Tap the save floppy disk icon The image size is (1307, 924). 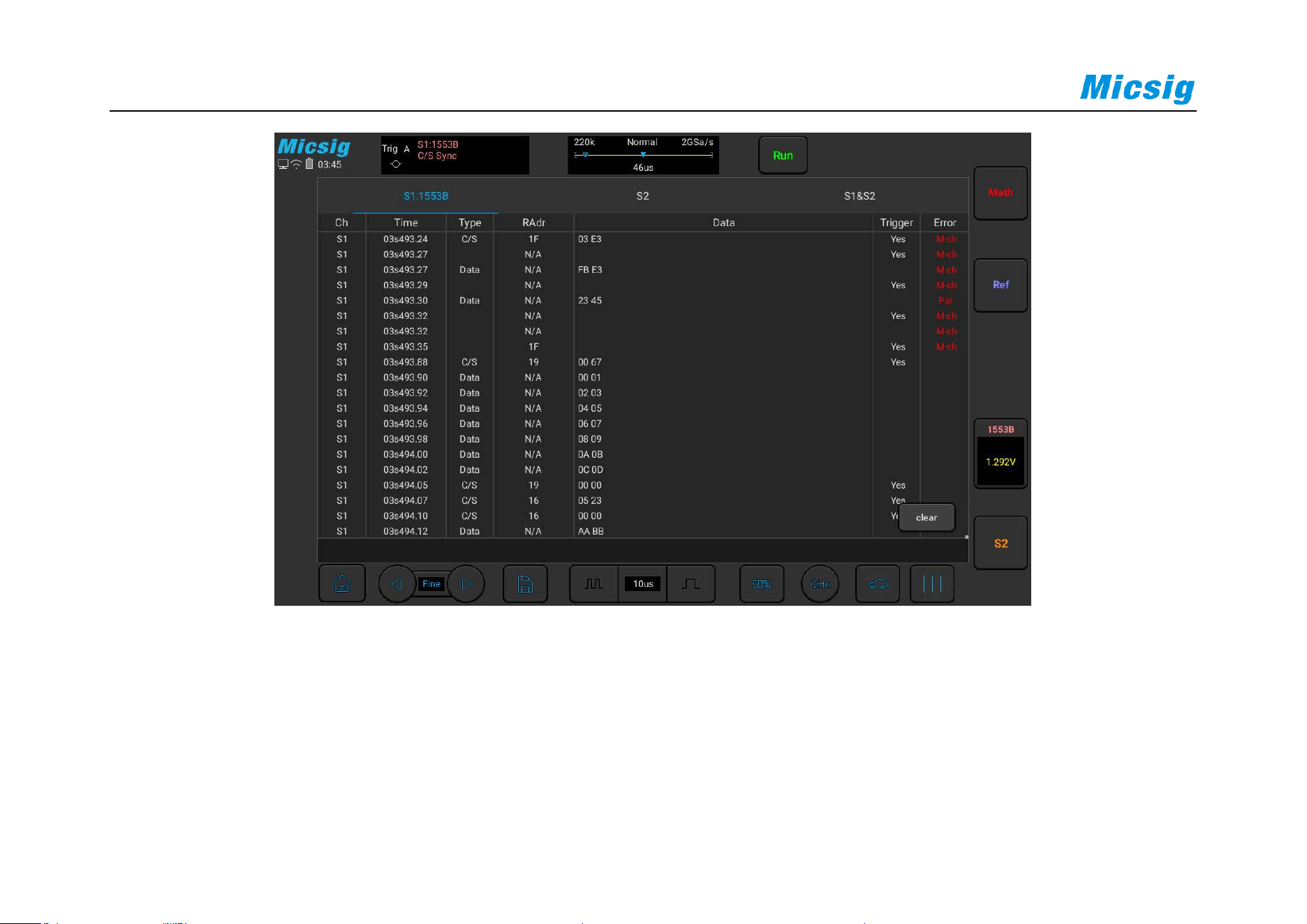[525, 583]
